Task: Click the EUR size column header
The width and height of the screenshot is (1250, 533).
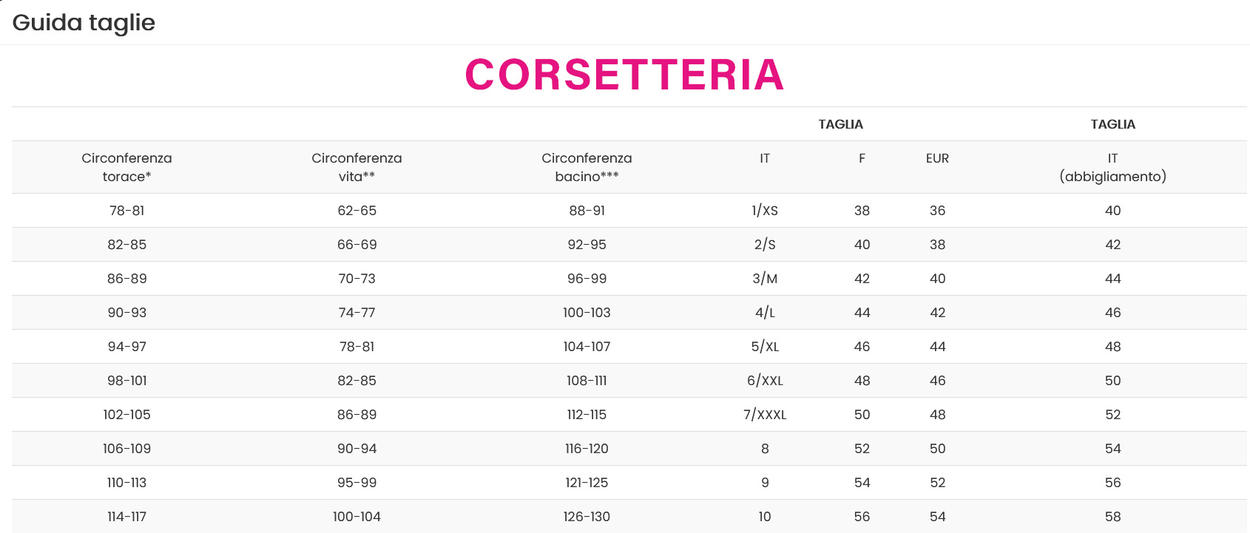Action: (937, 158)
